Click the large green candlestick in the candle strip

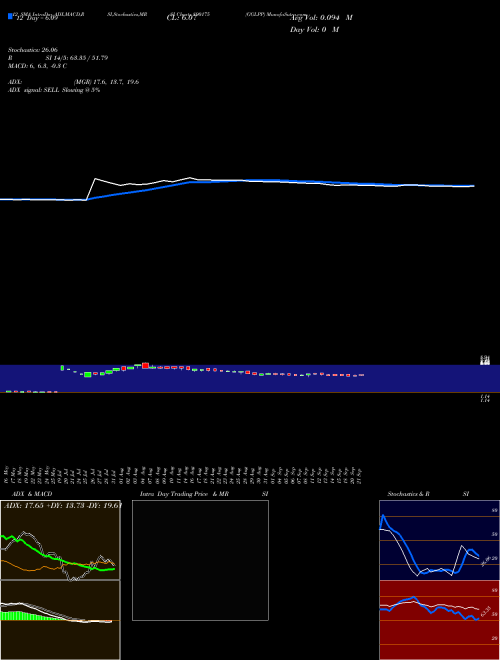(88, 375)
